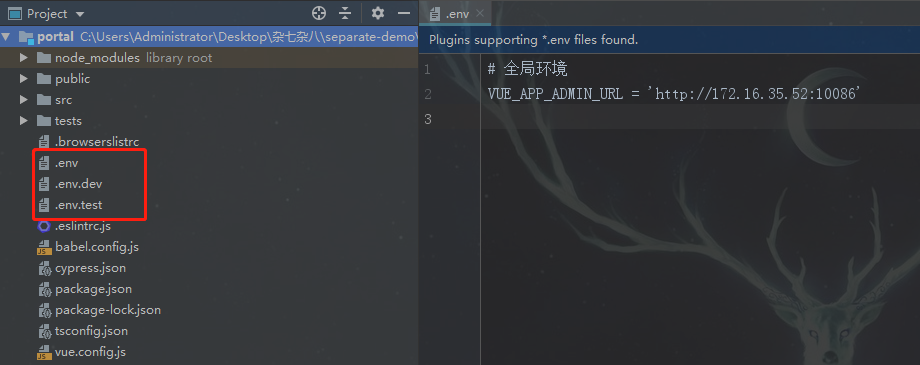Select .browserslistrc in the project tree
920x365 pixels.
pyautogui.click(x=97, y=141)
